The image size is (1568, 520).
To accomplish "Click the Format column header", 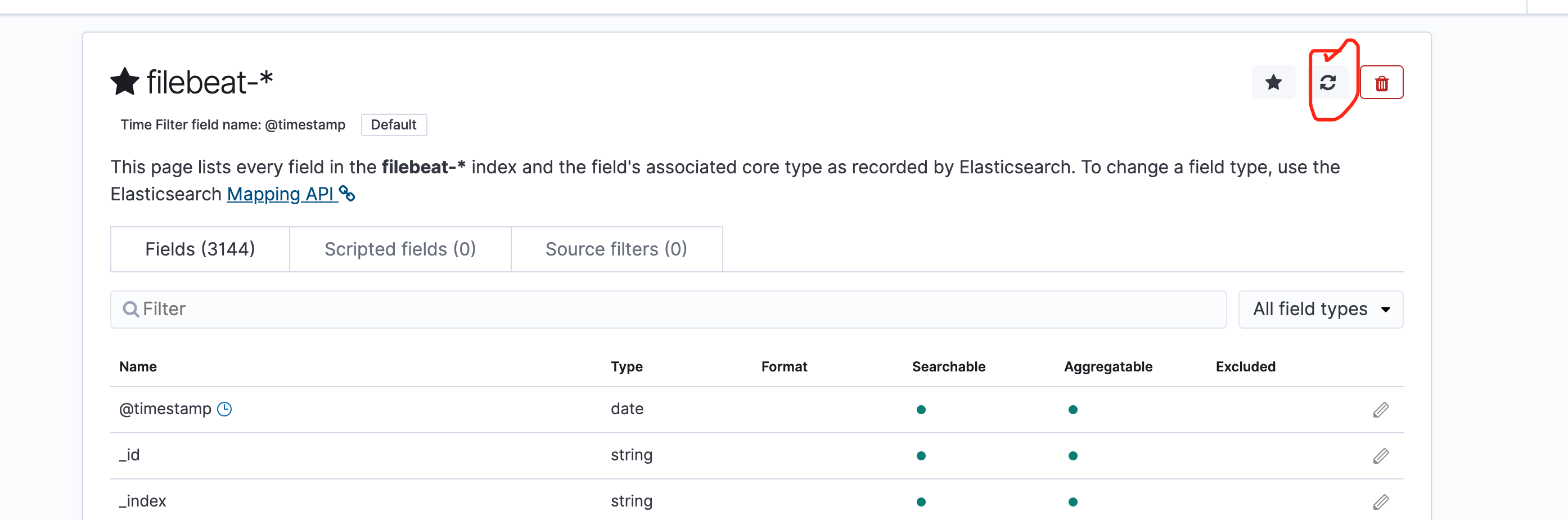I will [784, 366].
